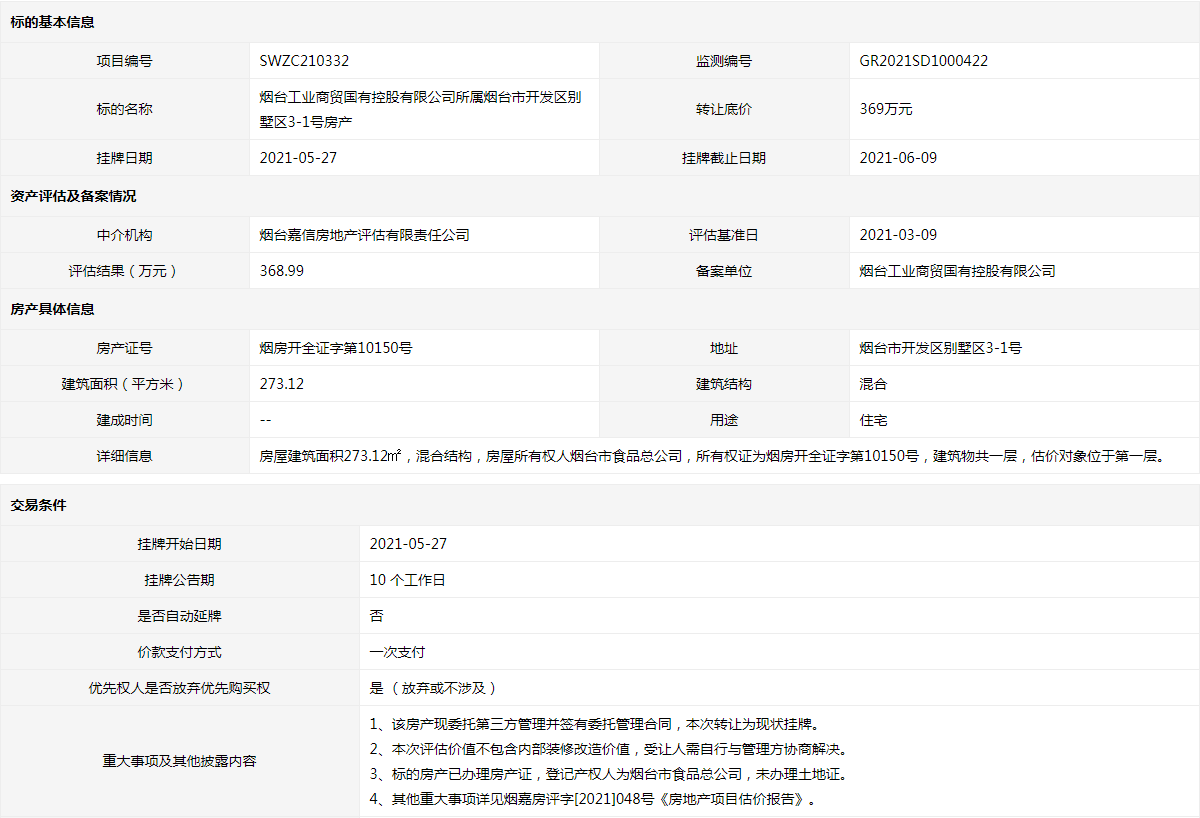
Task: Select the payment method 一次支付
Action: [x=398, y=652]
